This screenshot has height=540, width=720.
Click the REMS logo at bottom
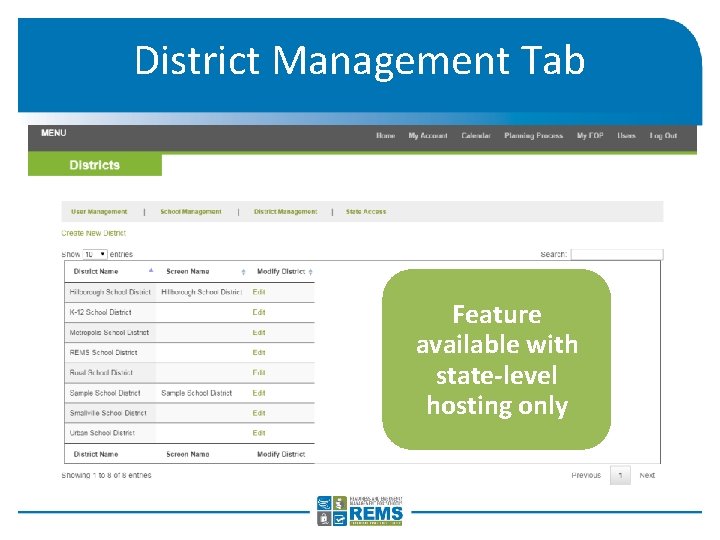360,511
